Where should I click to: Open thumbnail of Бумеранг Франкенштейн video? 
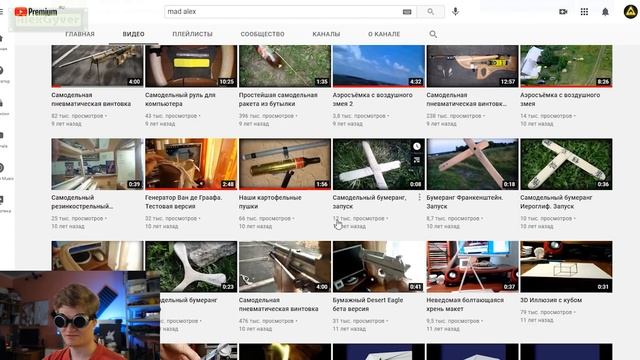[472, 164]
